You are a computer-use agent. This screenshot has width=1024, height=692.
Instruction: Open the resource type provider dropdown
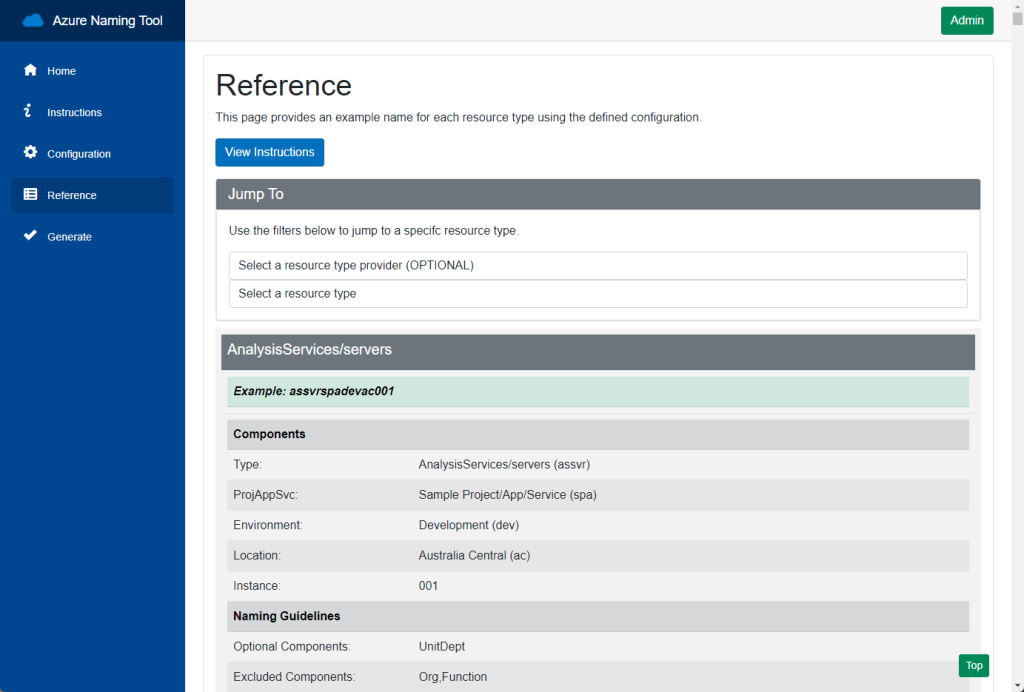[598, 266]
